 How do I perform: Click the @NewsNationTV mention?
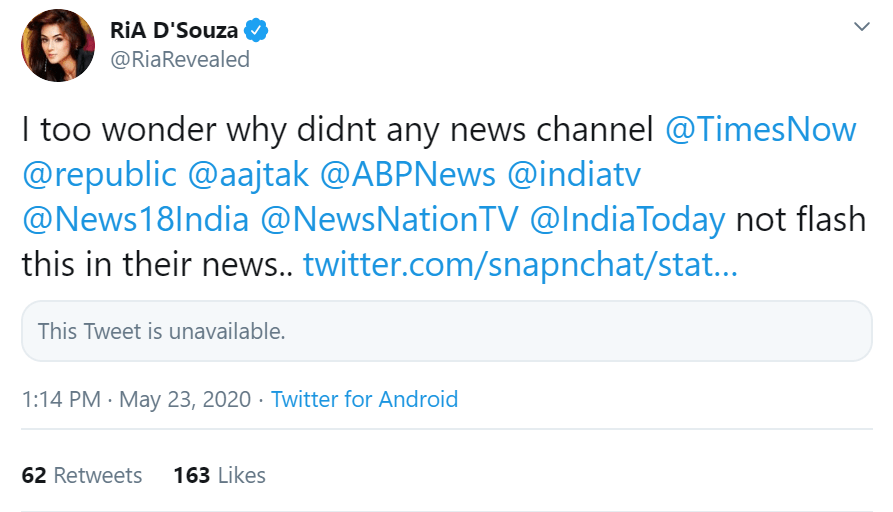point(388,220)
